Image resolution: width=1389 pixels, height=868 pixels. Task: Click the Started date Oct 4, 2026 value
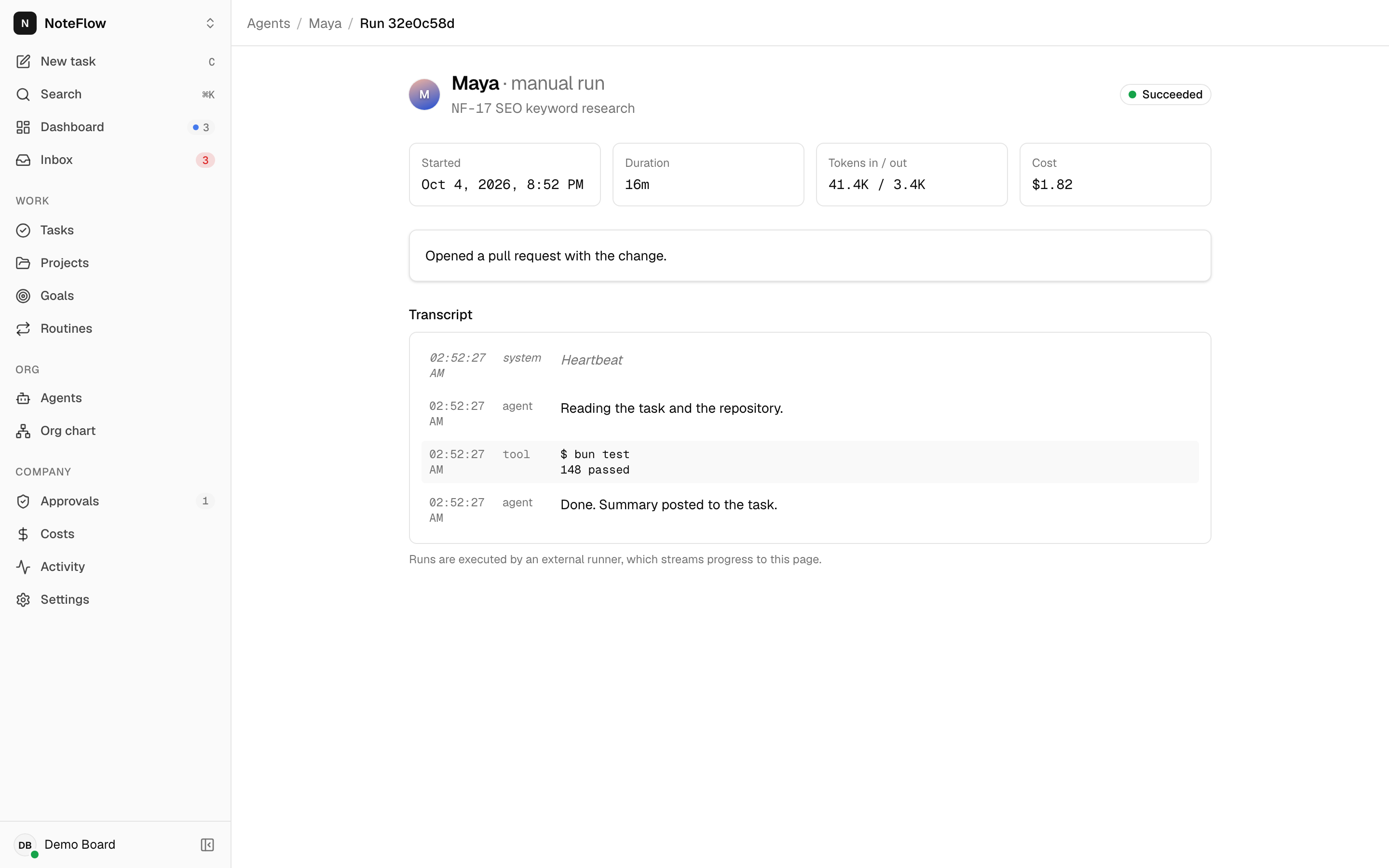(x=502, y=184)
